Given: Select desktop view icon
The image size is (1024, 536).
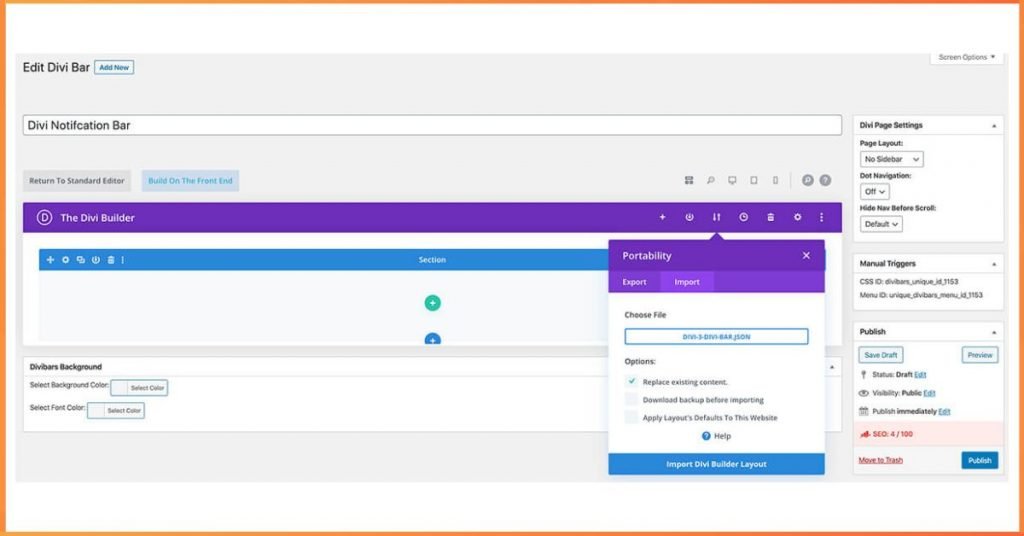Looking at the screenshot, I should 732,180.
